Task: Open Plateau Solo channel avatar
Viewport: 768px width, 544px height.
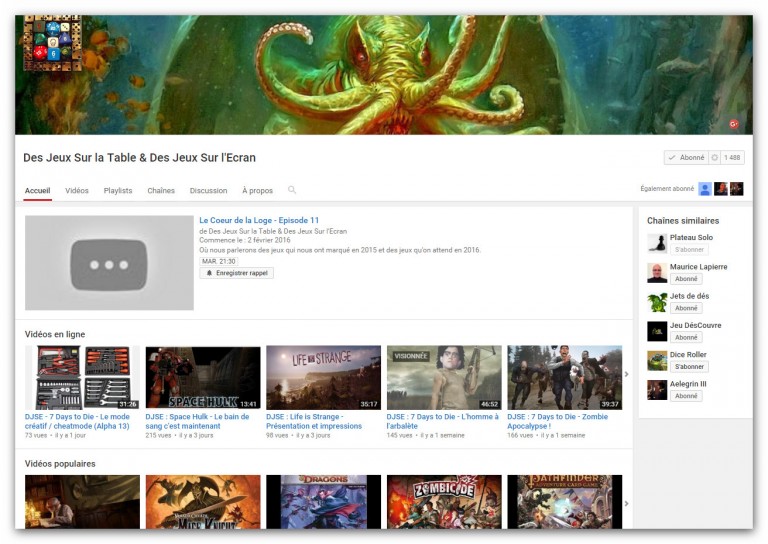Action: pyautogui.click(x=657, y=243)
